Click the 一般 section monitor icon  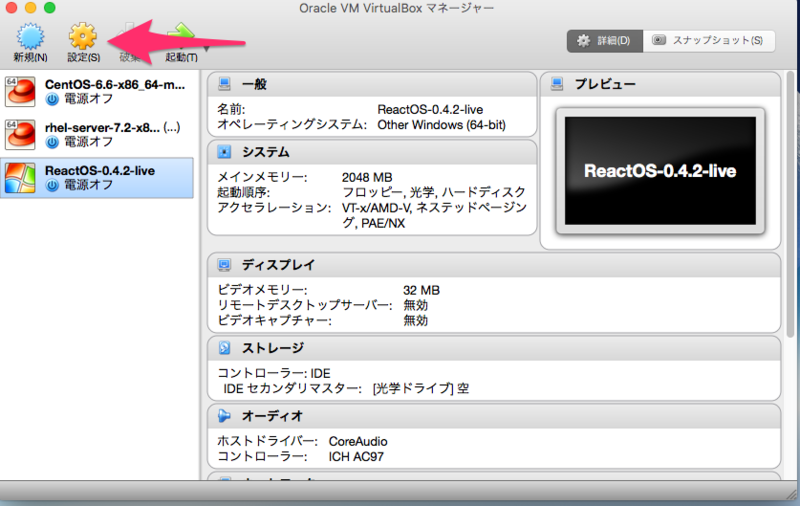pos(224,84)
